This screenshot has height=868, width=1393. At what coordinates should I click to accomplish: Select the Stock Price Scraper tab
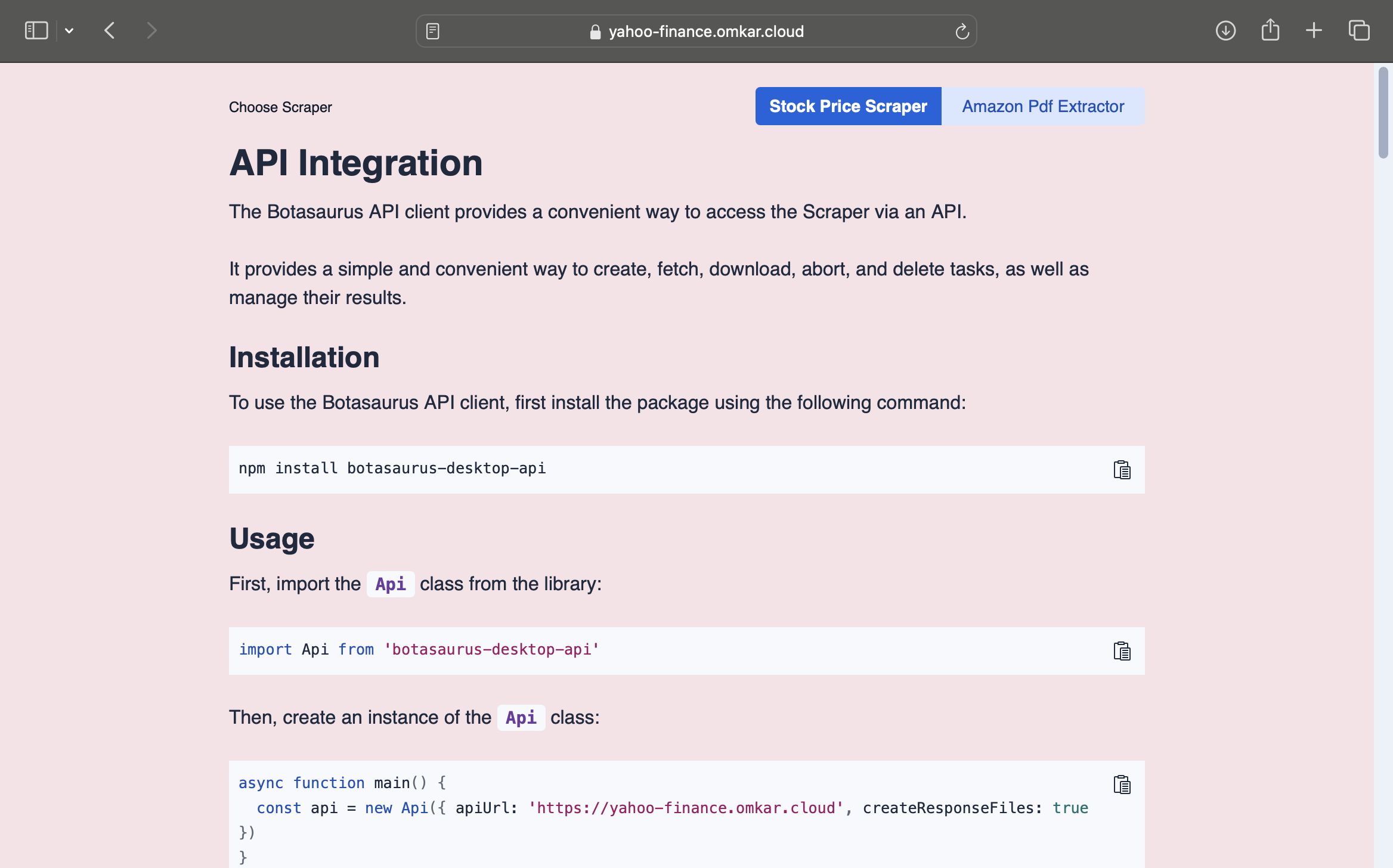point(848,106)
